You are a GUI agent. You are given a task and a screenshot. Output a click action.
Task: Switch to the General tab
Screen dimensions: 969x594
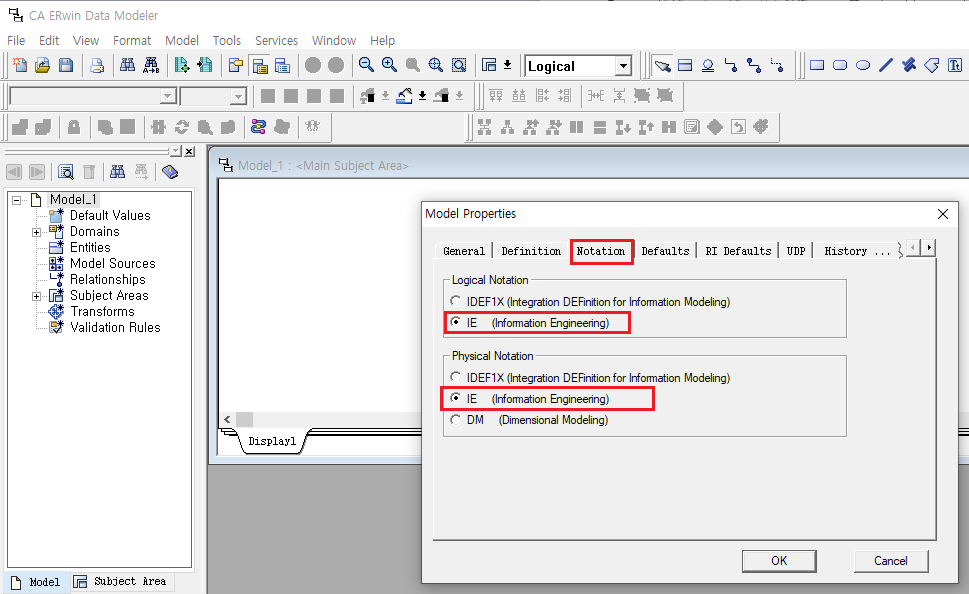pyautogui.click(x=464, y=251)
